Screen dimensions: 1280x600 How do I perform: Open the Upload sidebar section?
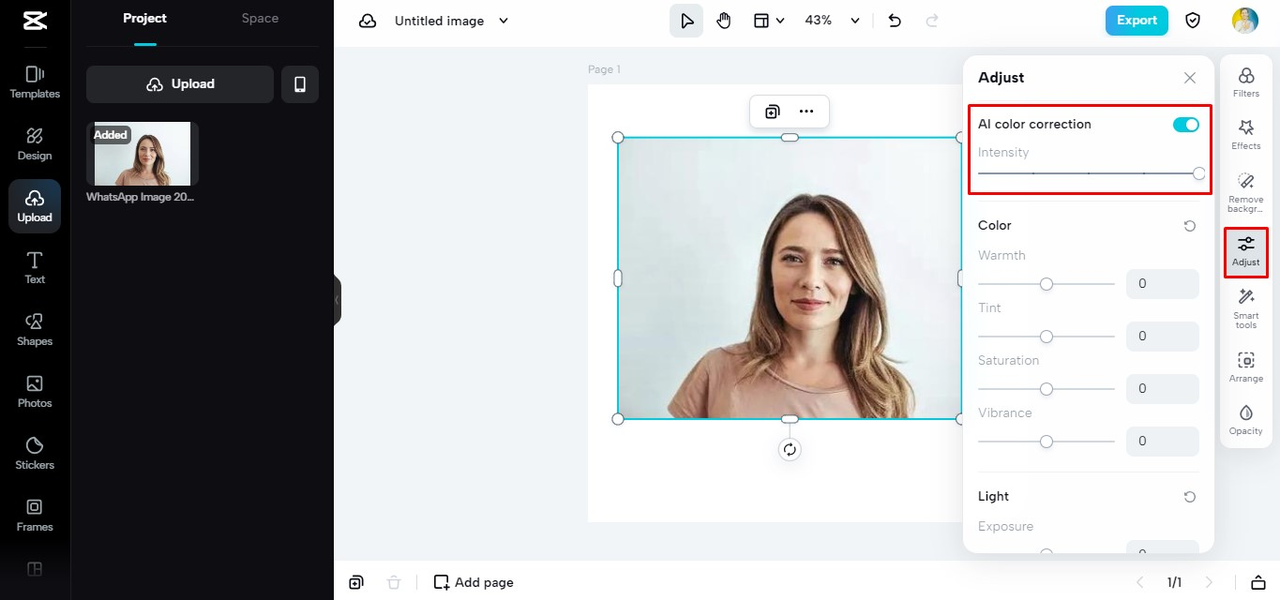(35, 206)
